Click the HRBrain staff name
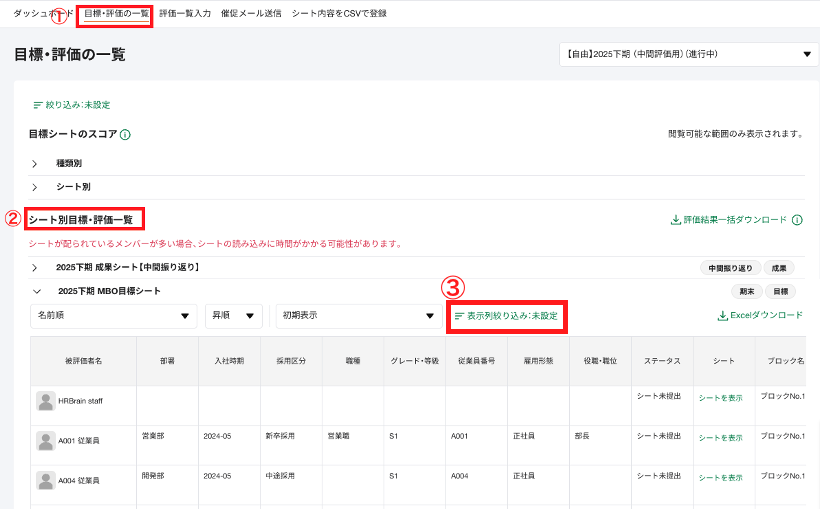This screenshot has width=824, height=509. pos(80,401)
